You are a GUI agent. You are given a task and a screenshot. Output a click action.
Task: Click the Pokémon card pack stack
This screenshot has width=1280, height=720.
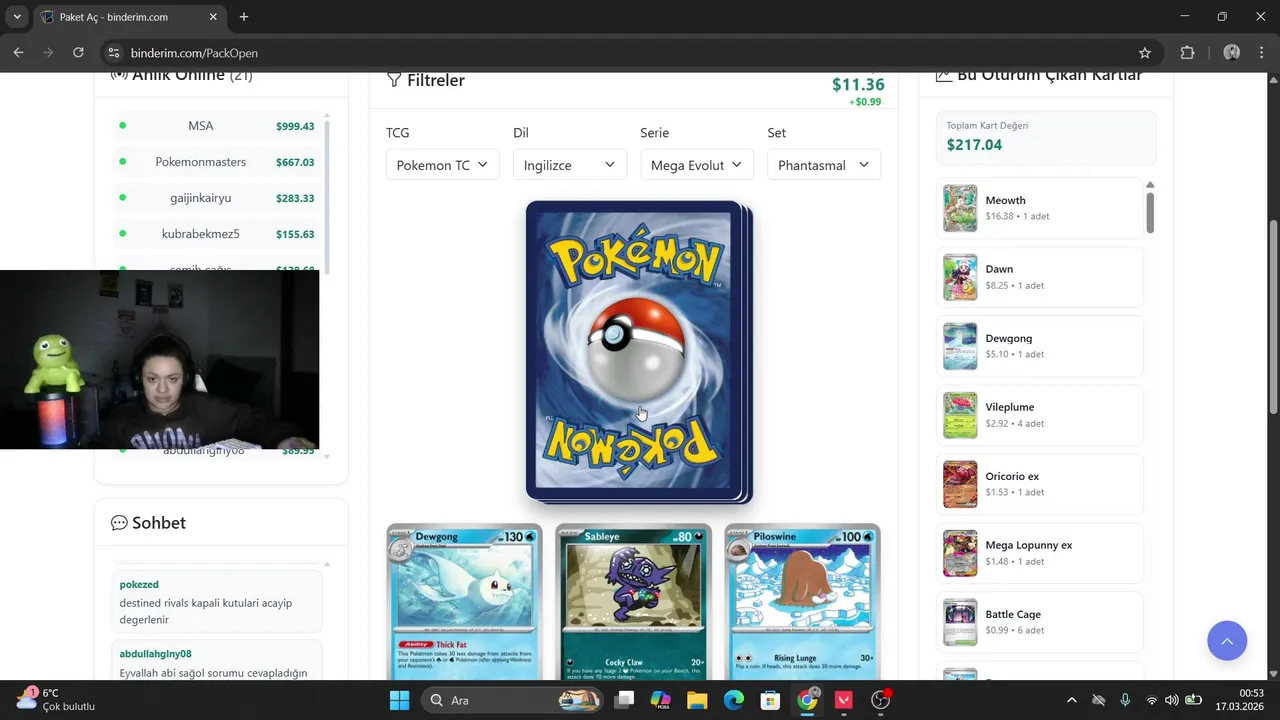(x=637, y=350)
